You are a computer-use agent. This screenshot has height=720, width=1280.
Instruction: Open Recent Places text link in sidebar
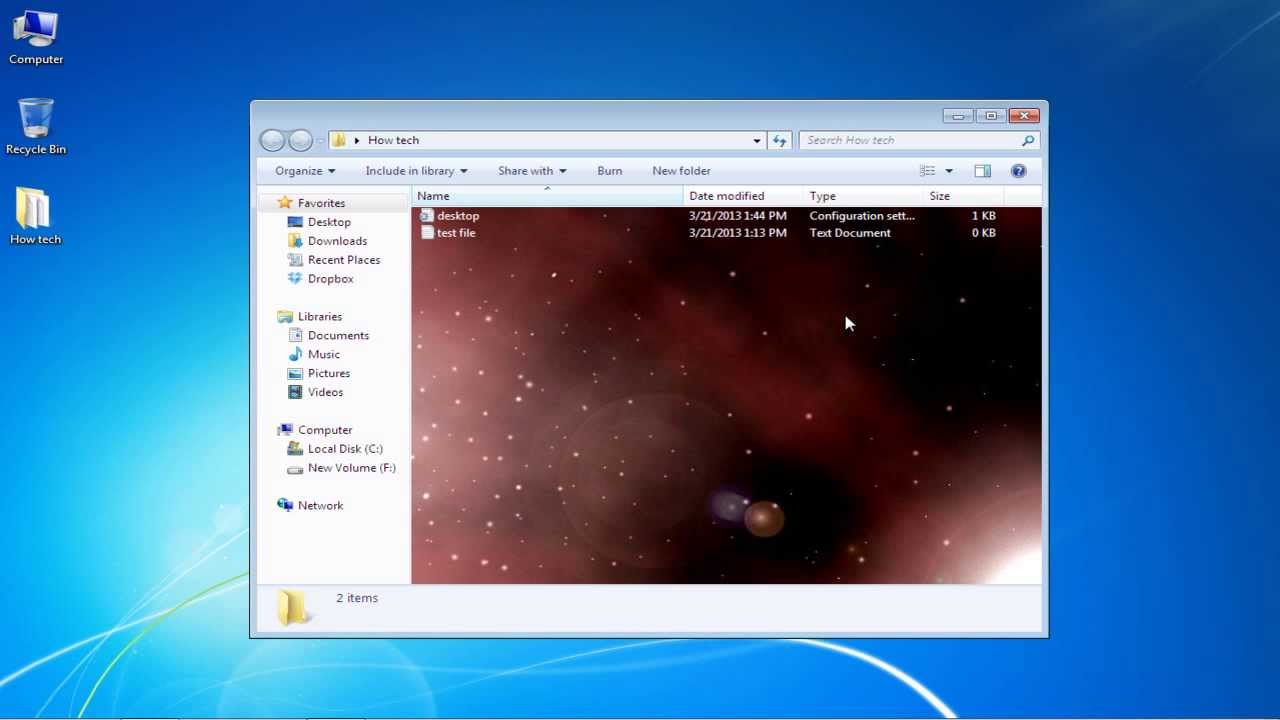(x=344, y=260)
